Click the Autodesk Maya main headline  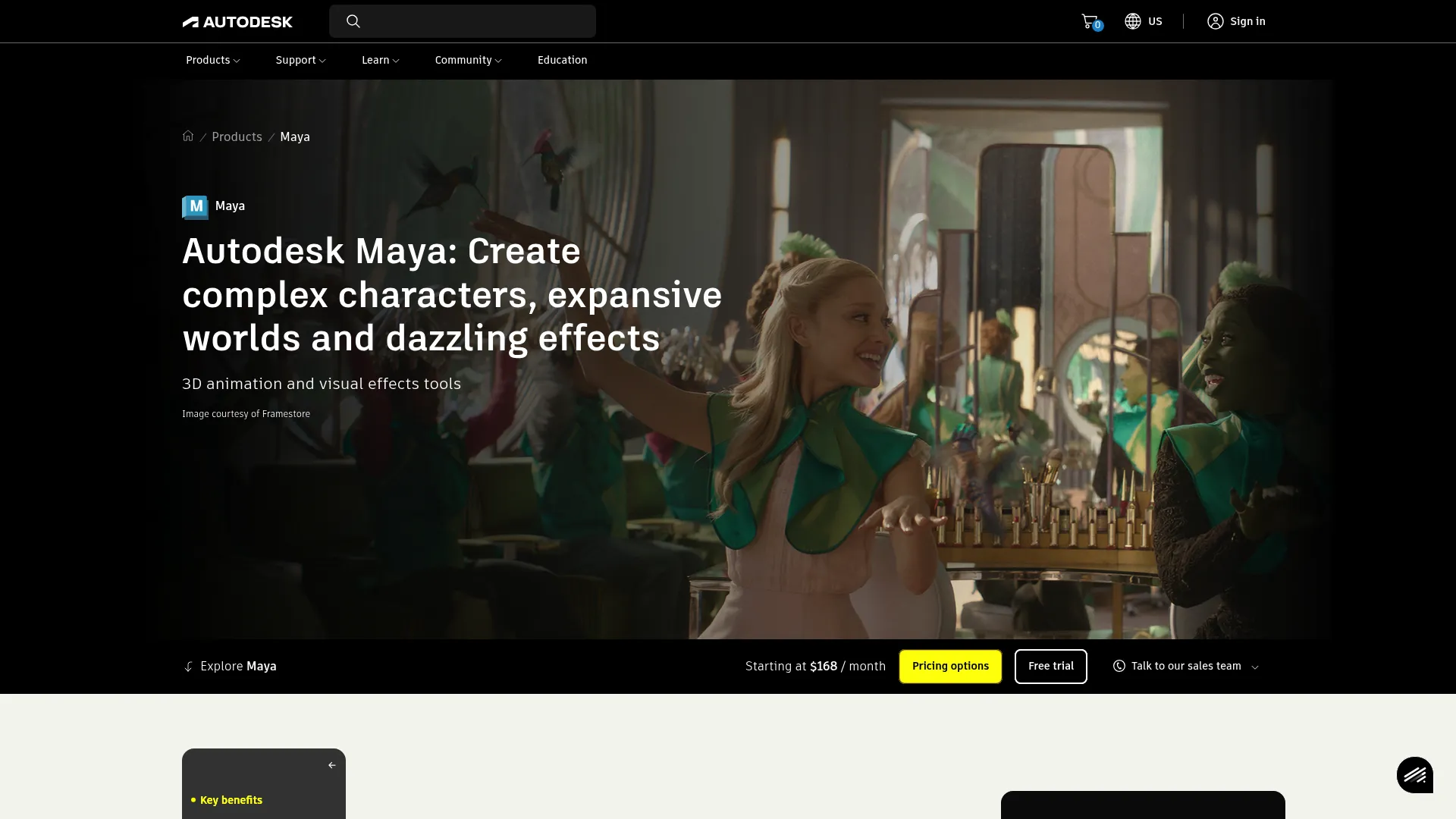point(452,294)
